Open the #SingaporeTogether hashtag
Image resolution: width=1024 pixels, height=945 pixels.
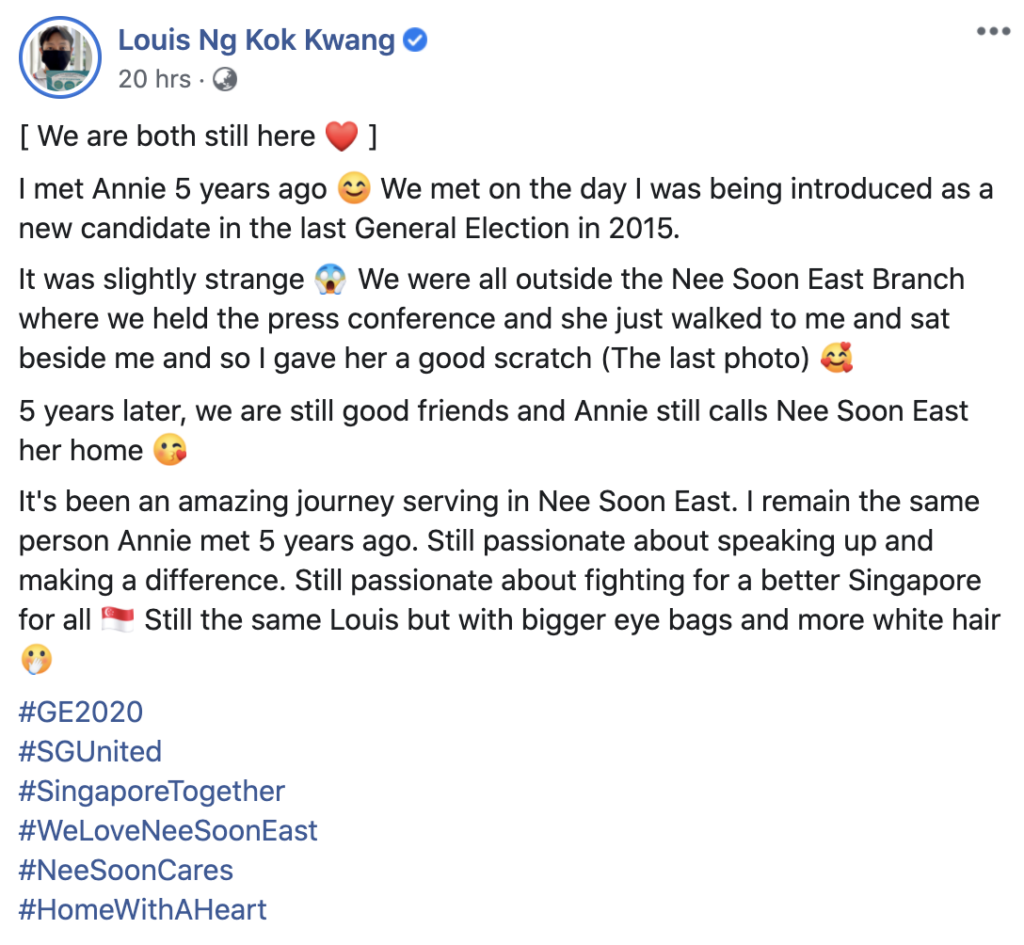click(x=152, y=791)
